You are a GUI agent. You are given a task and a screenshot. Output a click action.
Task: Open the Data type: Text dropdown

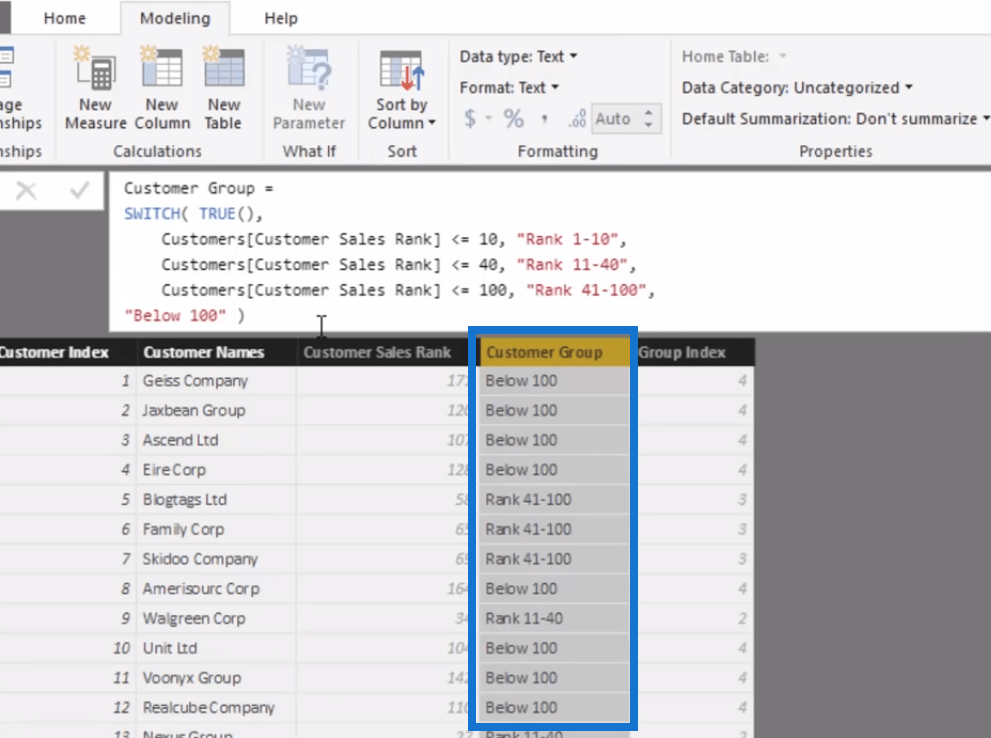(518, 56)
